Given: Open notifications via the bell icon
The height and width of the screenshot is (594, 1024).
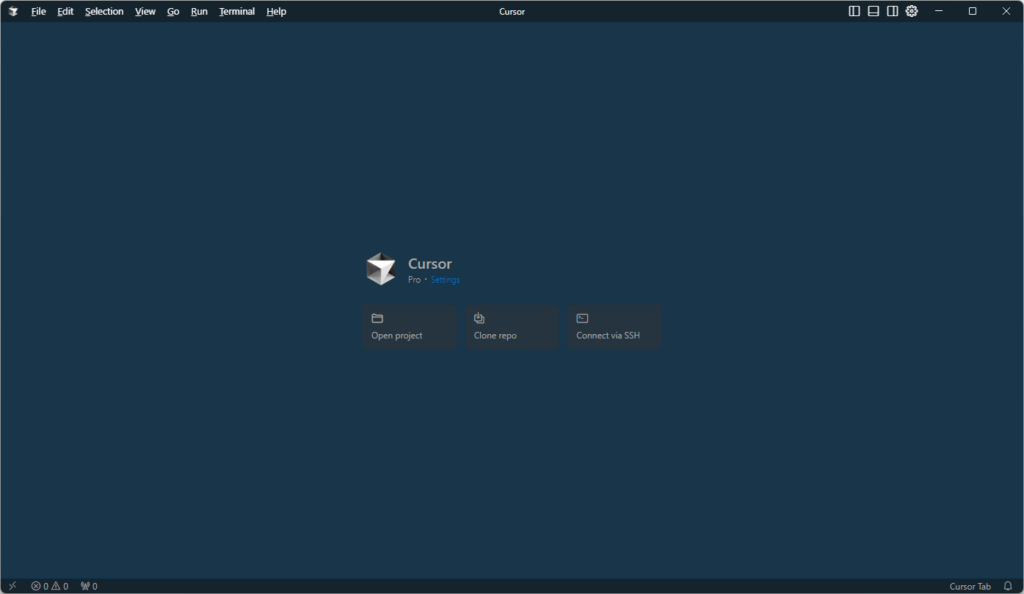Looking at the screenshot, I should coord(1008,586).
